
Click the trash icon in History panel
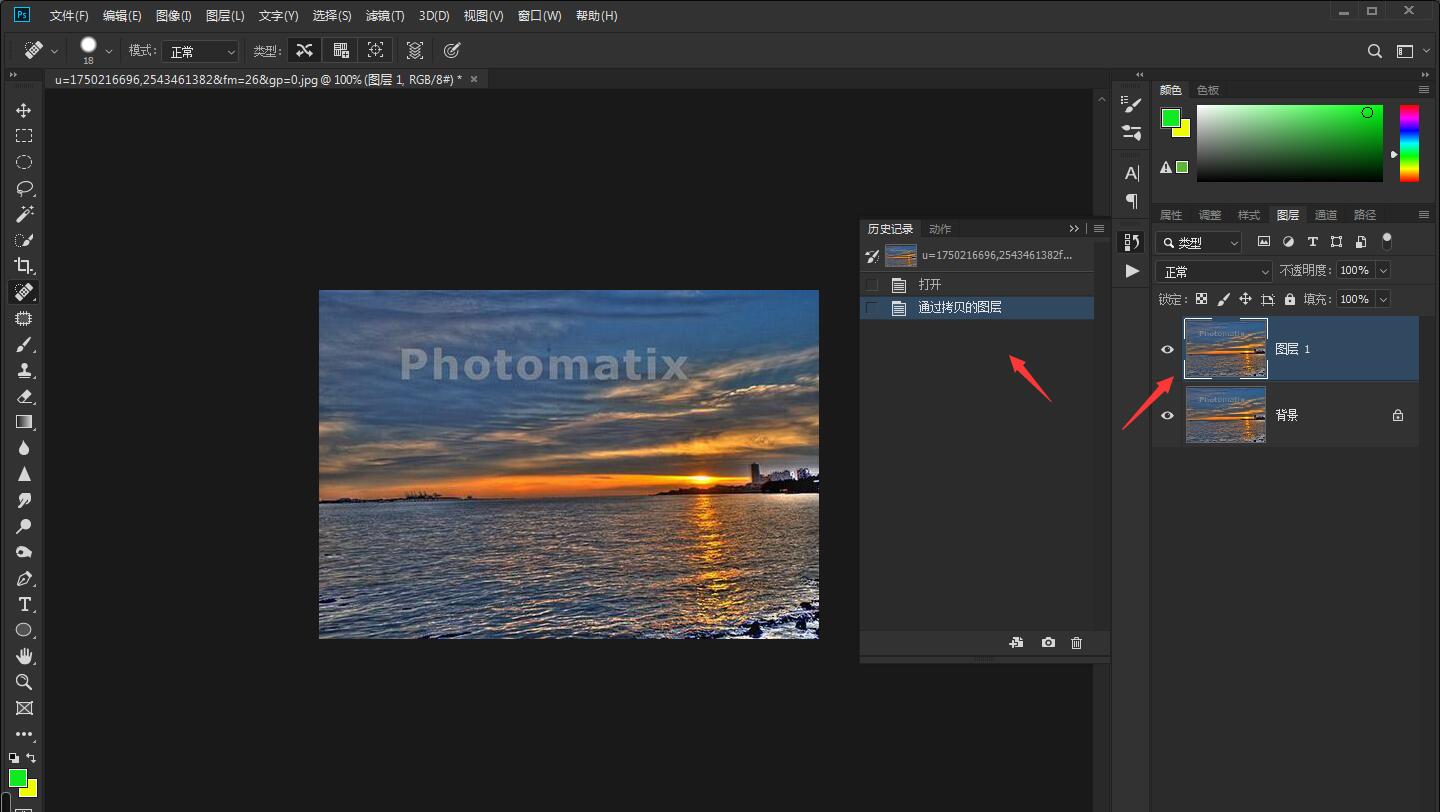point(1076,643)
